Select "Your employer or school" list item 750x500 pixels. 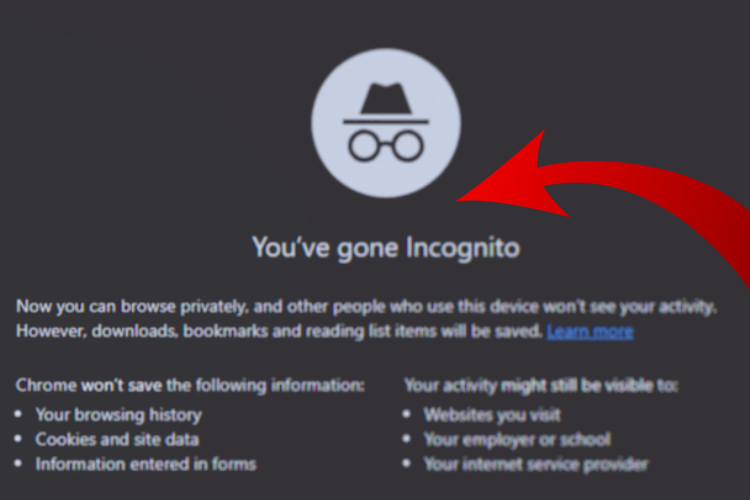pos(516,439)
